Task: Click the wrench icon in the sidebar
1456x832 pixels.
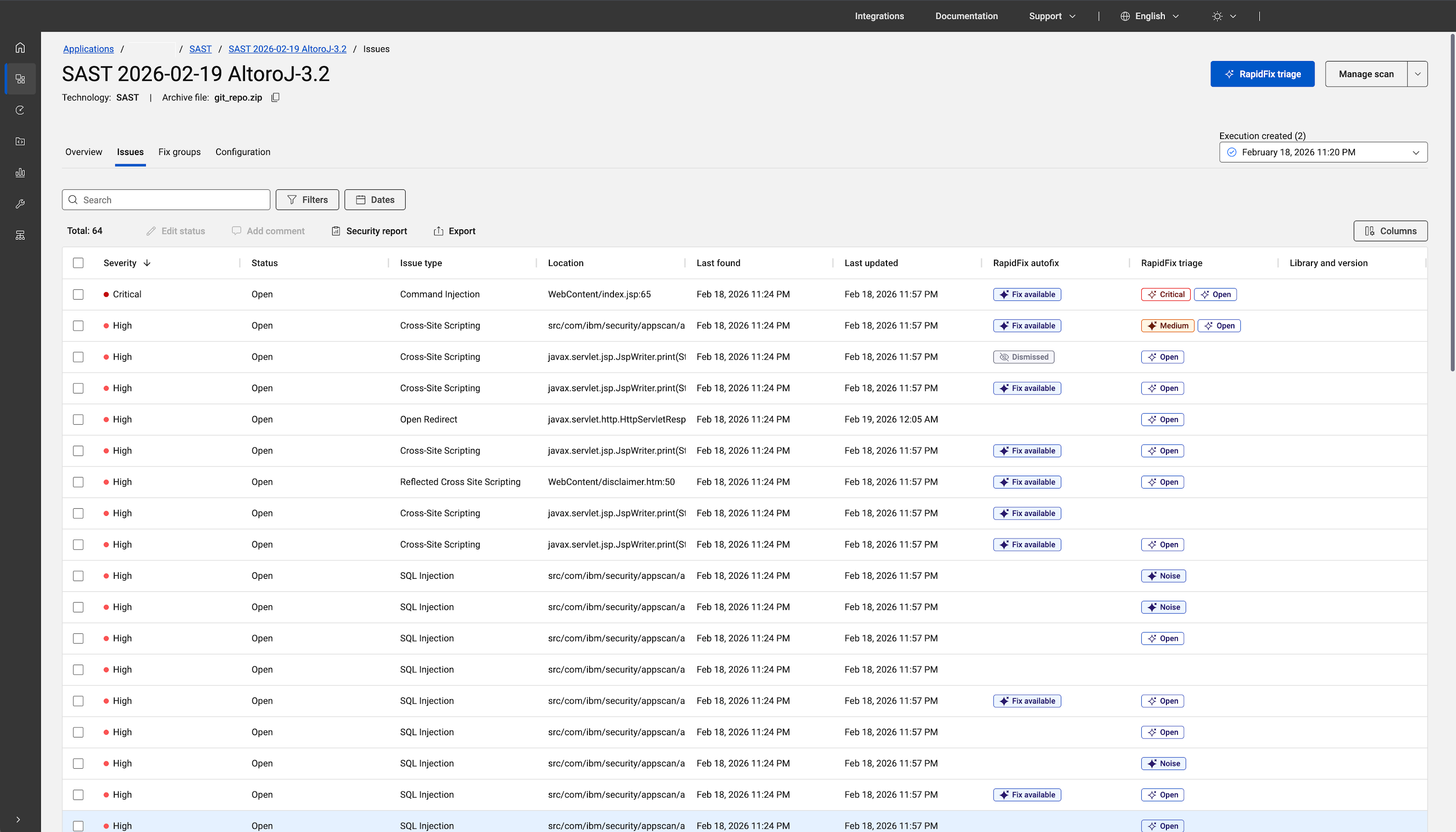Action: 20,204
